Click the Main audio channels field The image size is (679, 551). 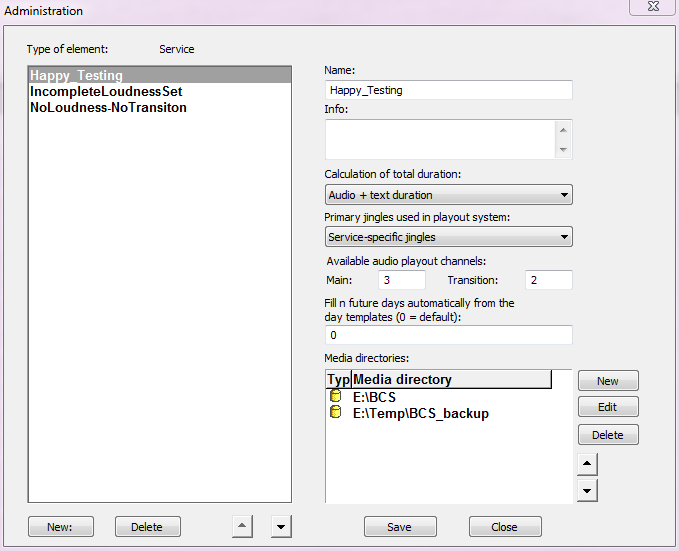(401, 280)
